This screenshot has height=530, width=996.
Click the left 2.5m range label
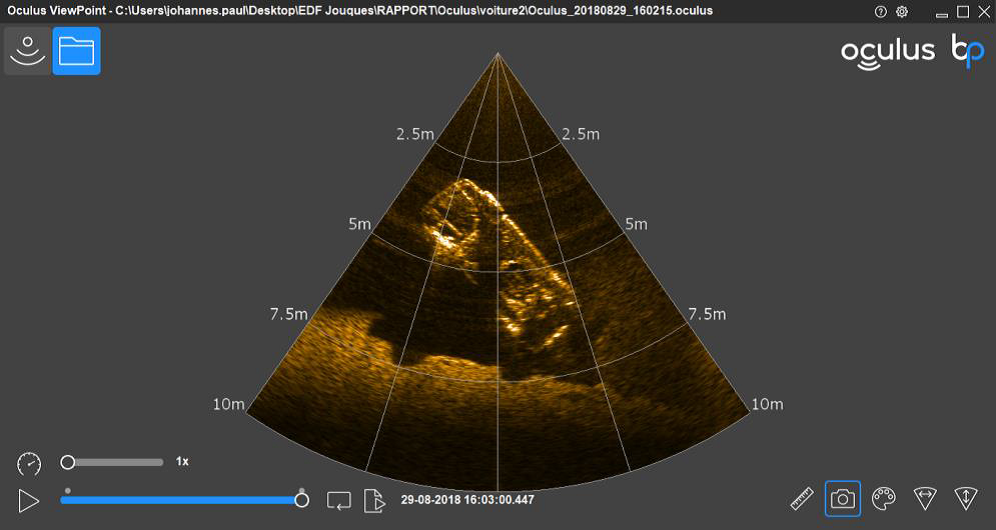415,134
